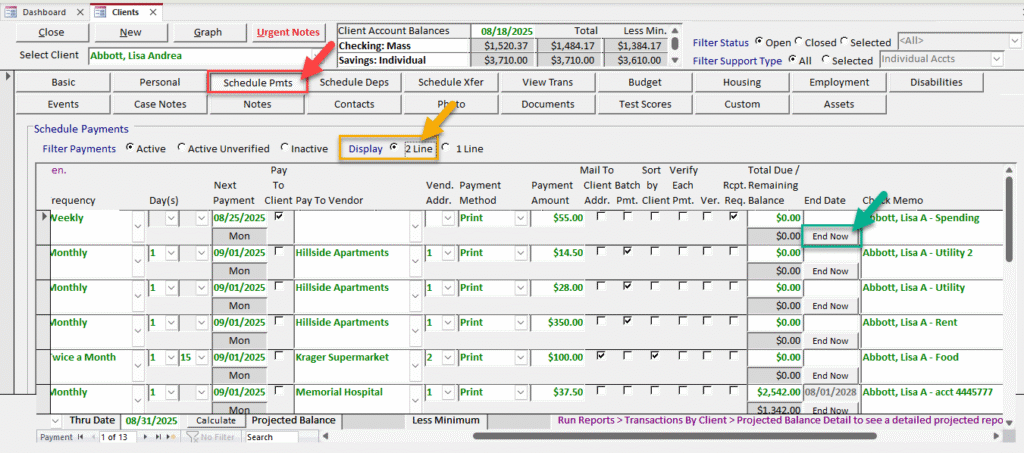The width and height of the screenshot is (1024, 453).
Task: Expand Payment Method dropdown for Weekly payment
Action: [x=520, y=218]
